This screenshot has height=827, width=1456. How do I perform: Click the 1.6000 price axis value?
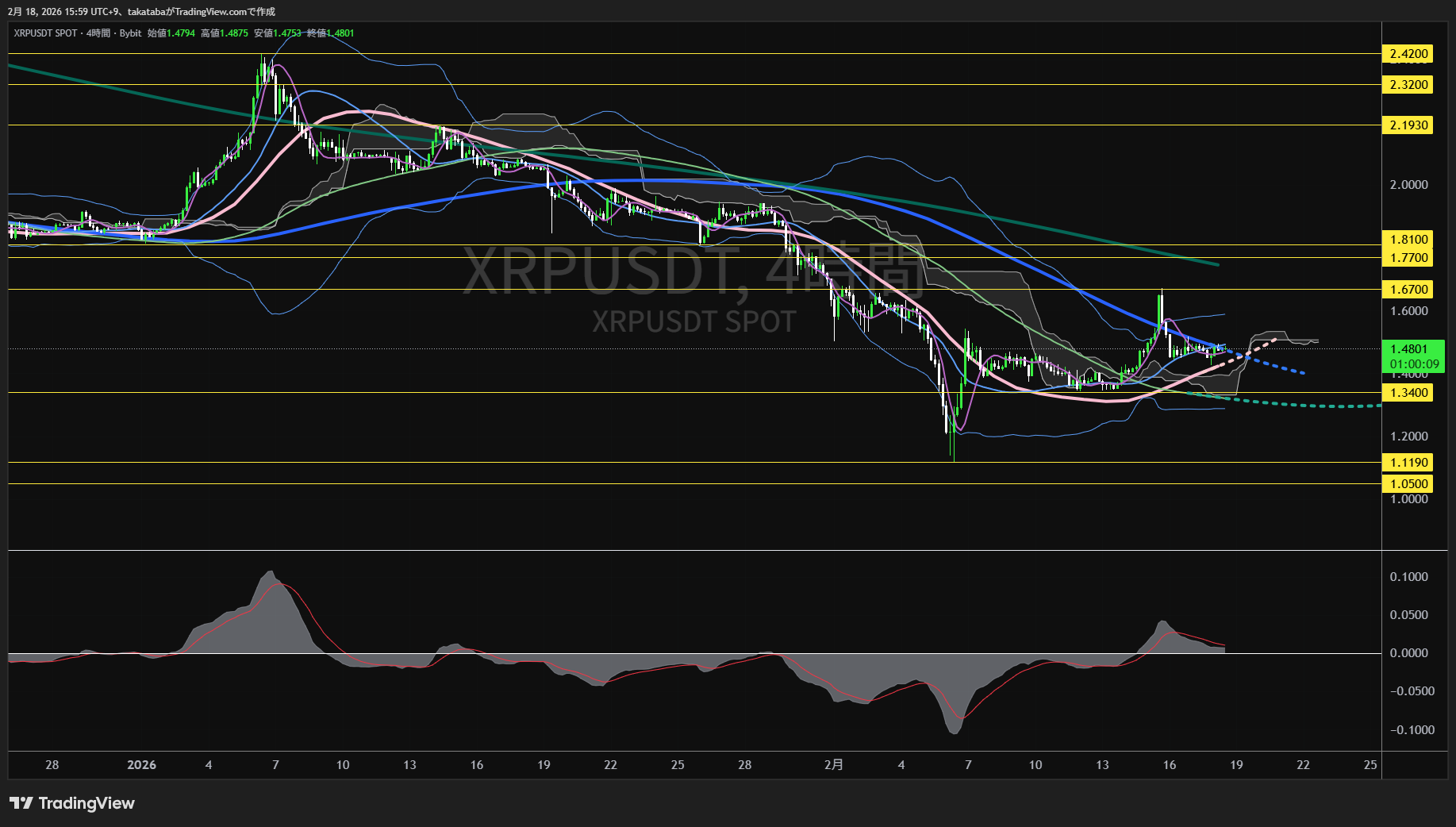[x=1408, y=311]
